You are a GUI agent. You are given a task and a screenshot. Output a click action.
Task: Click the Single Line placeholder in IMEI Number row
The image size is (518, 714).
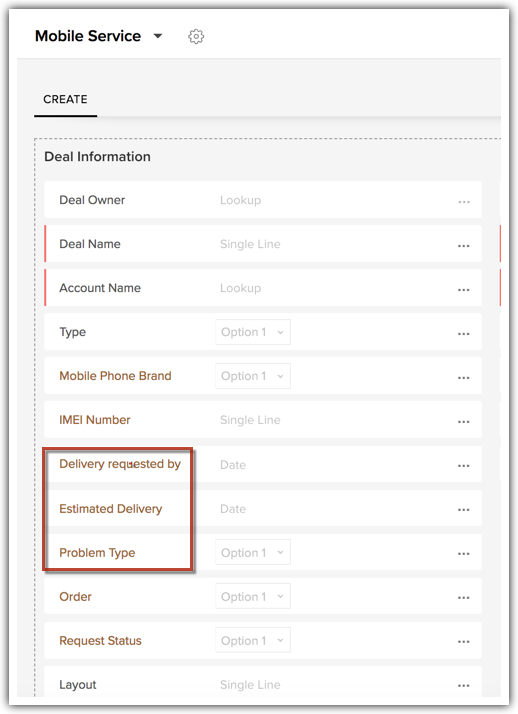(250, 420)
